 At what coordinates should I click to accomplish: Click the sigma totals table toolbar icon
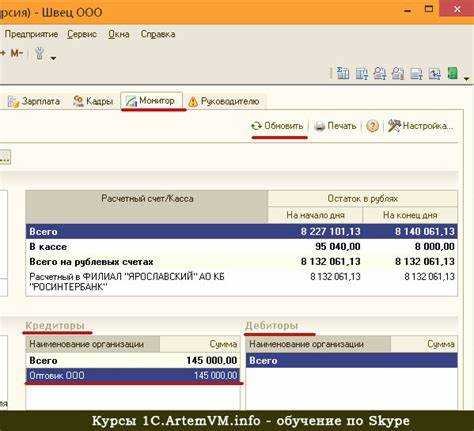[x=343, y=73]
